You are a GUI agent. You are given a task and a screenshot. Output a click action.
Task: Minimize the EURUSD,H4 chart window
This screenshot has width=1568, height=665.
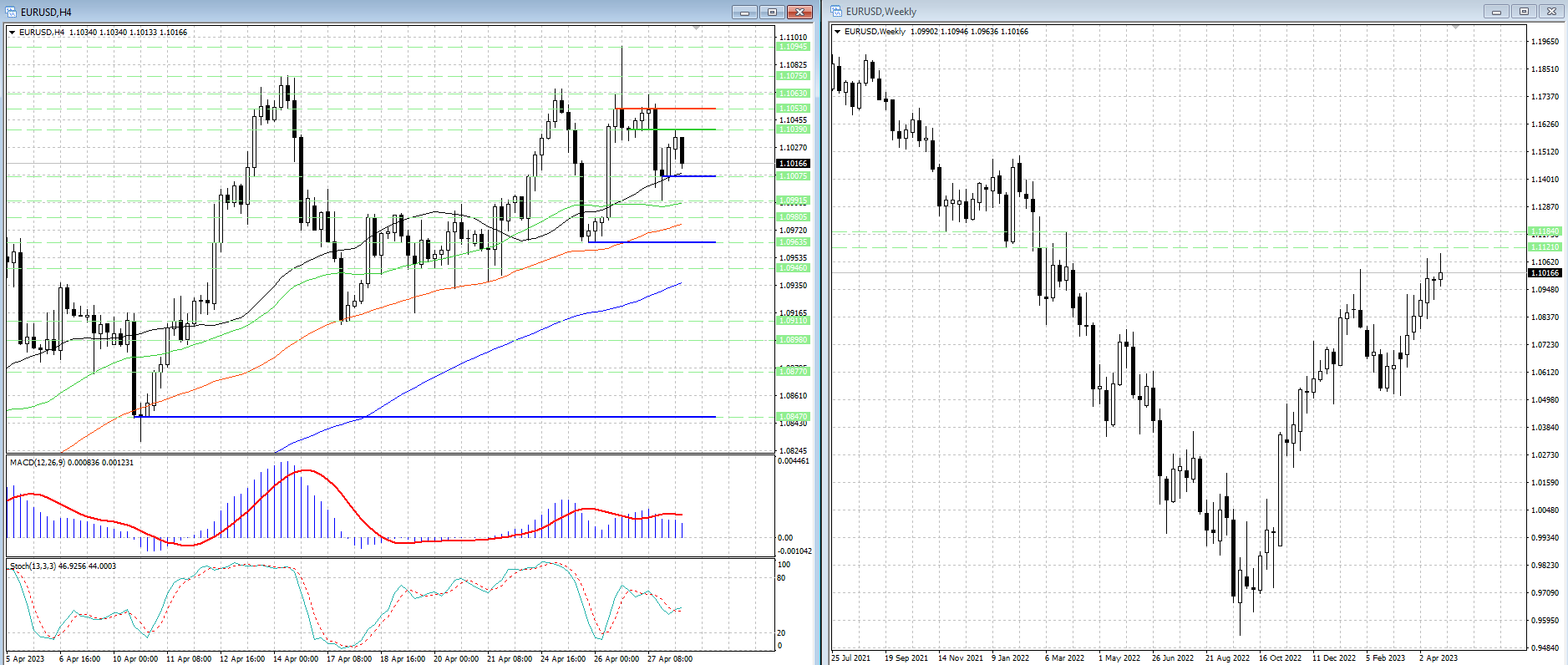[744, 12]
